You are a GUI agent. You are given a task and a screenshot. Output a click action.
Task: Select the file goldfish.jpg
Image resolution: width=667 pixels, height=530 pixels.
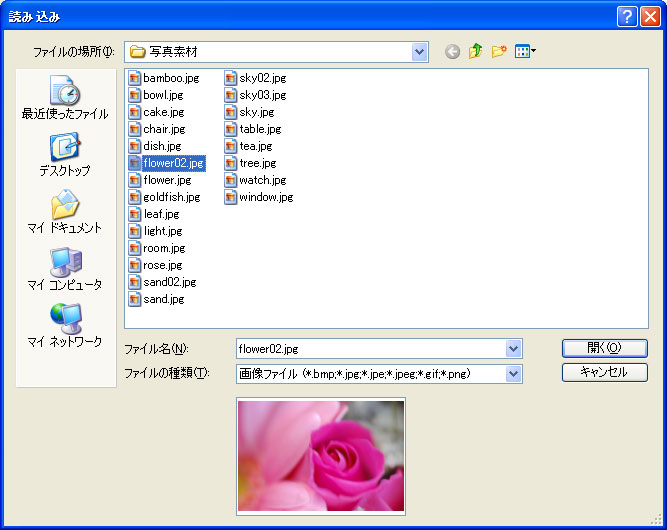click(x=165, y=197)
